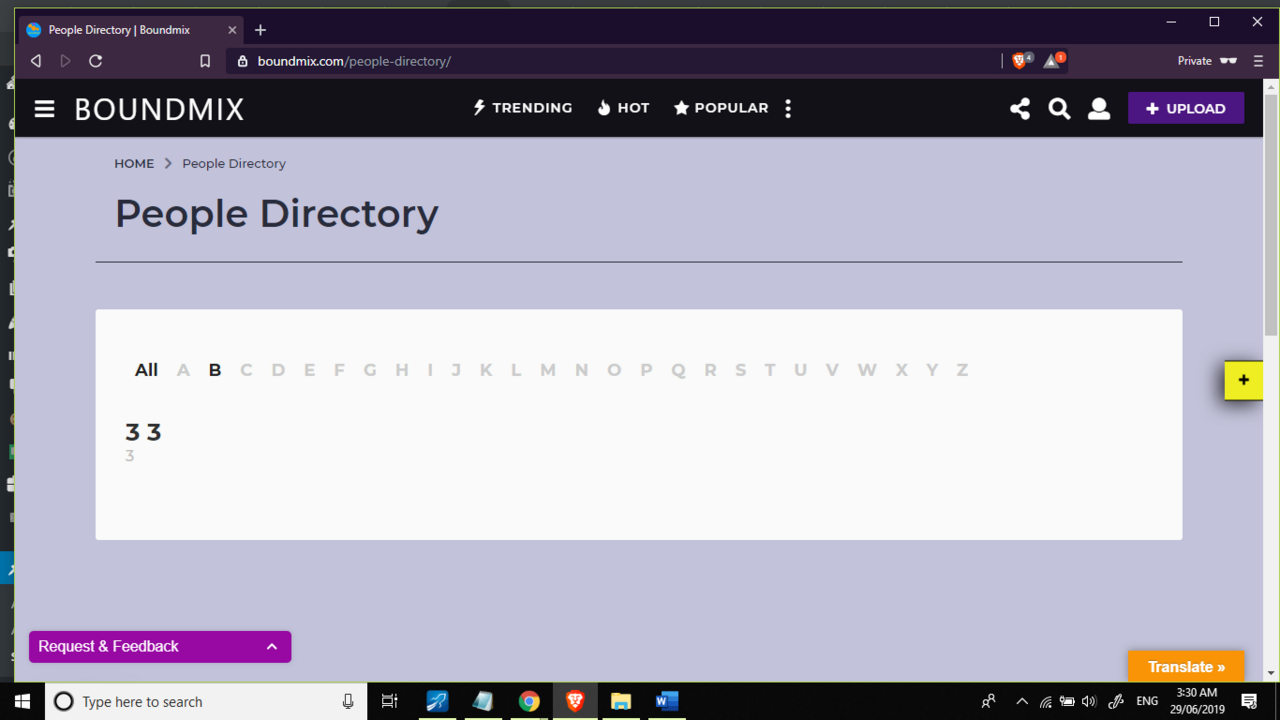Open the volume control in tray
Image resolution: width=1280 pixels, height=720 pixels.
[1089, 701]
